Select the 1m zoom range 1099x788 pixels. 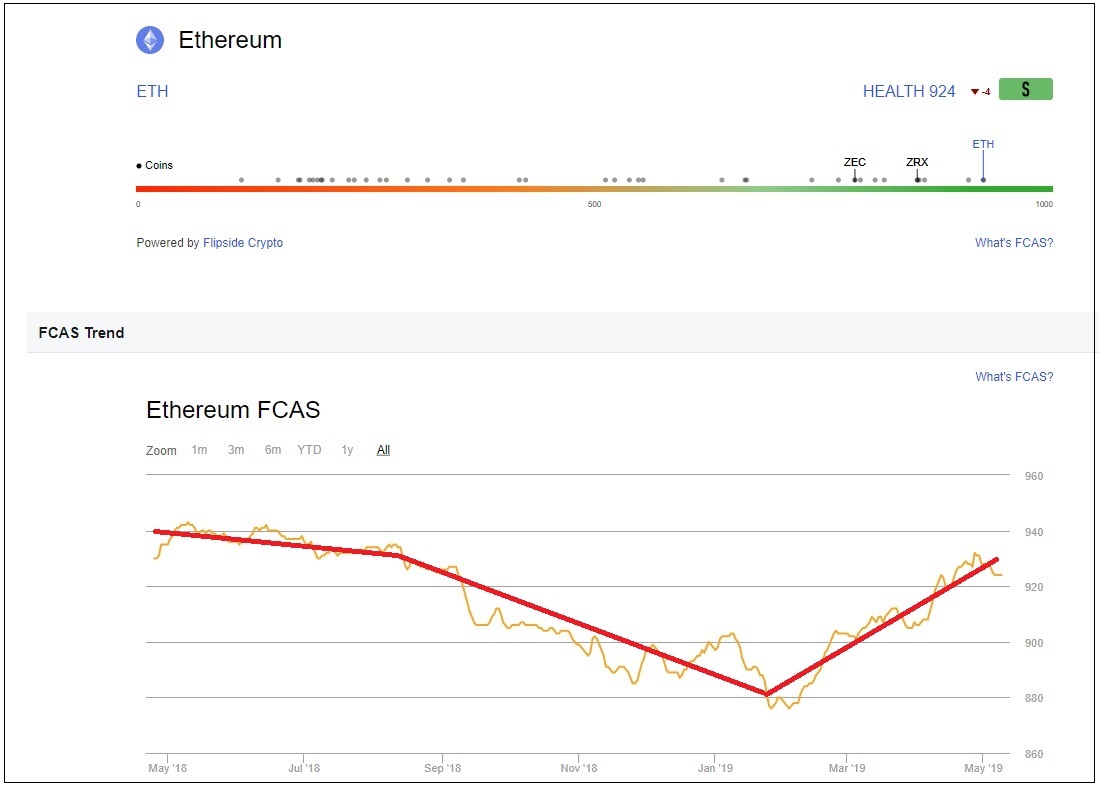(x=199, y=450)
